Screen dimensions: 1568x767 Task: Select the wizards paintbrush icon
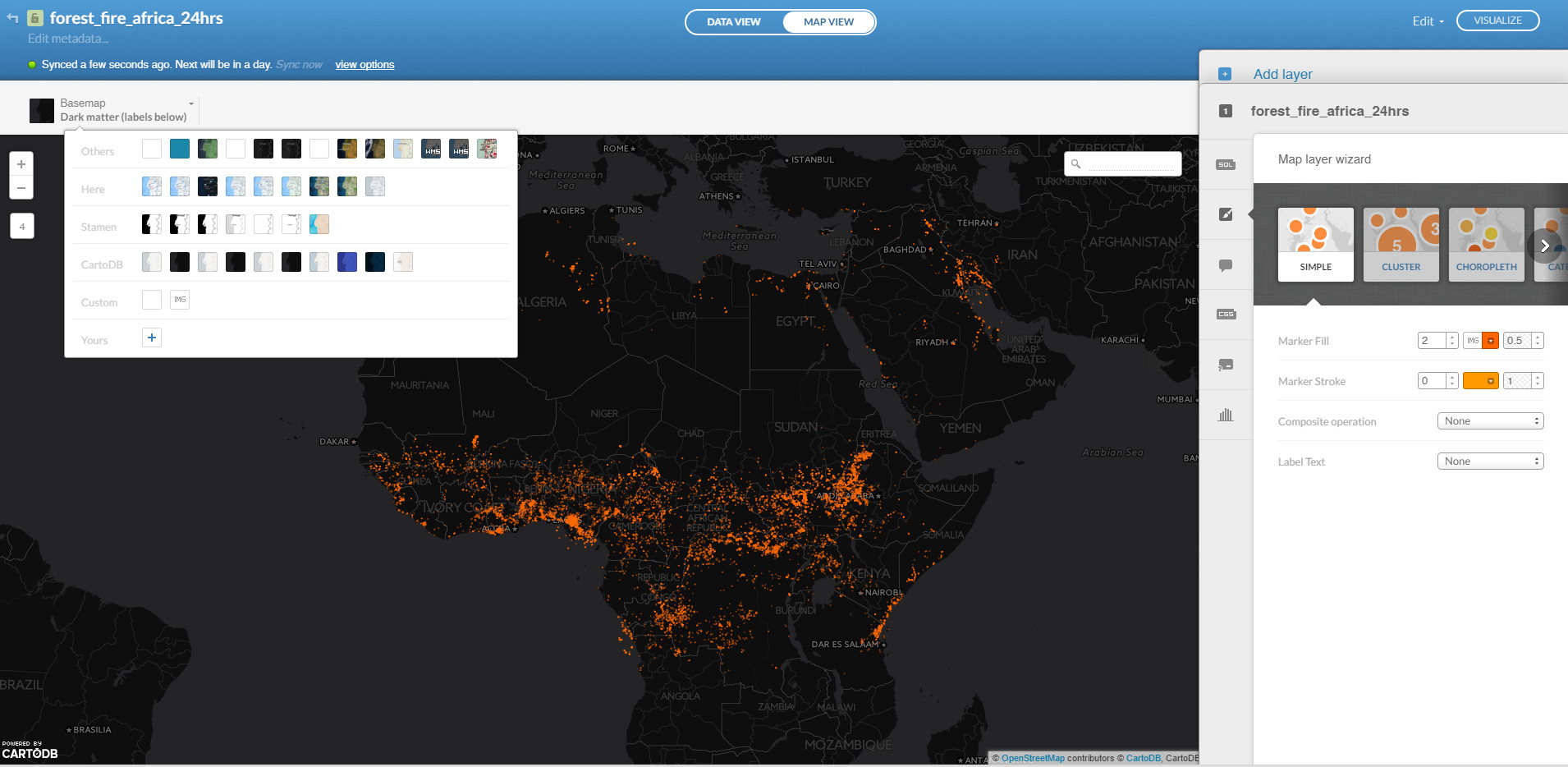click(1226, 214)
